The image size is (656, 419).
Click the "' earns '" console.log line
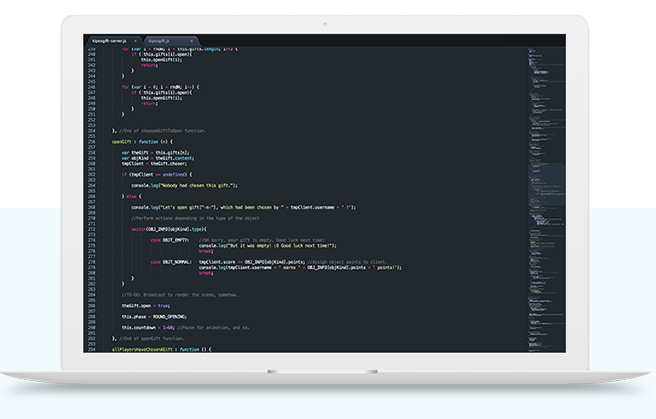(x=300, y=267)
